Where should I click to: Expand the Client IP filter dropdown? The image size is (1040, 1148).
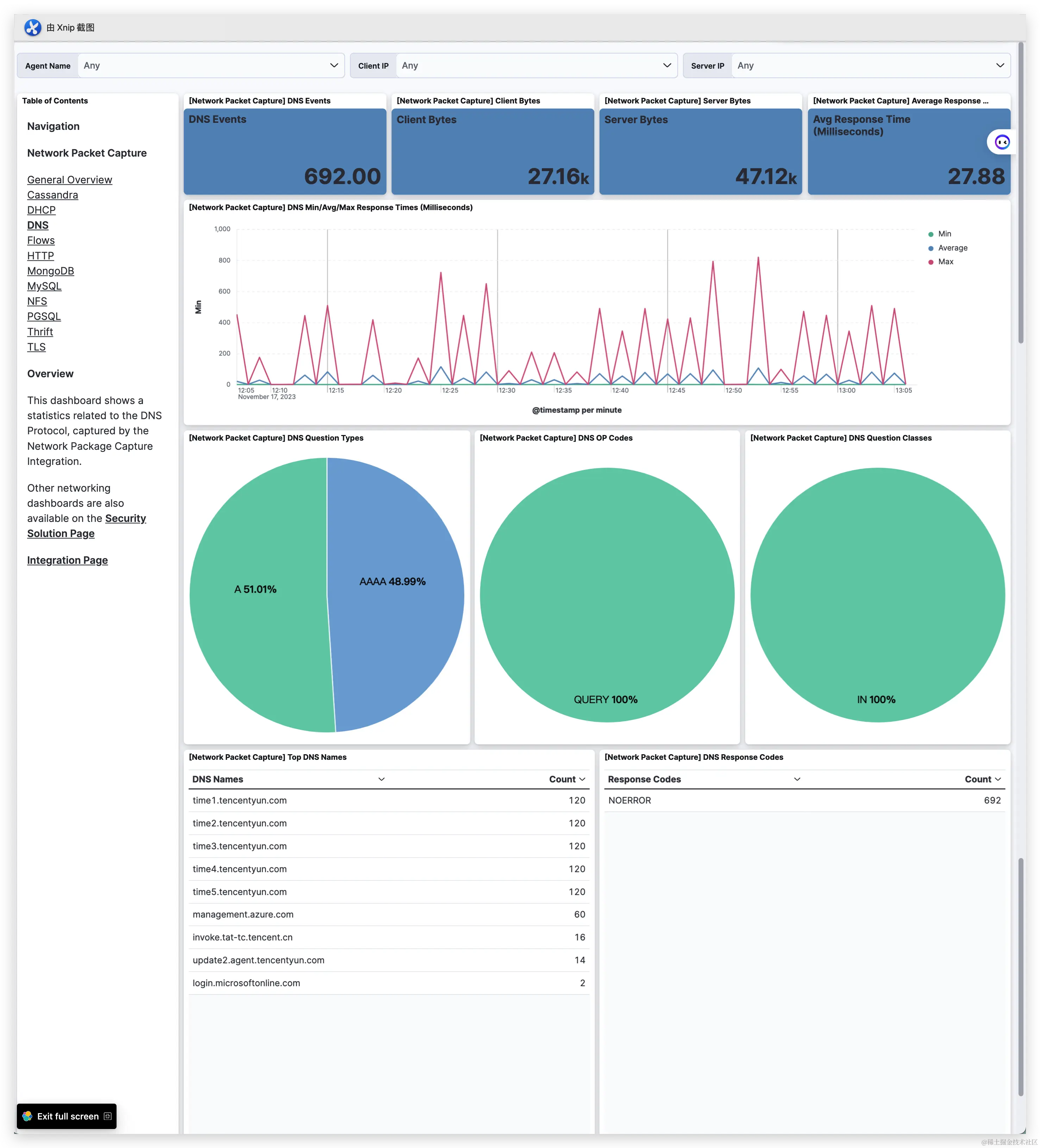coord(667,65)
